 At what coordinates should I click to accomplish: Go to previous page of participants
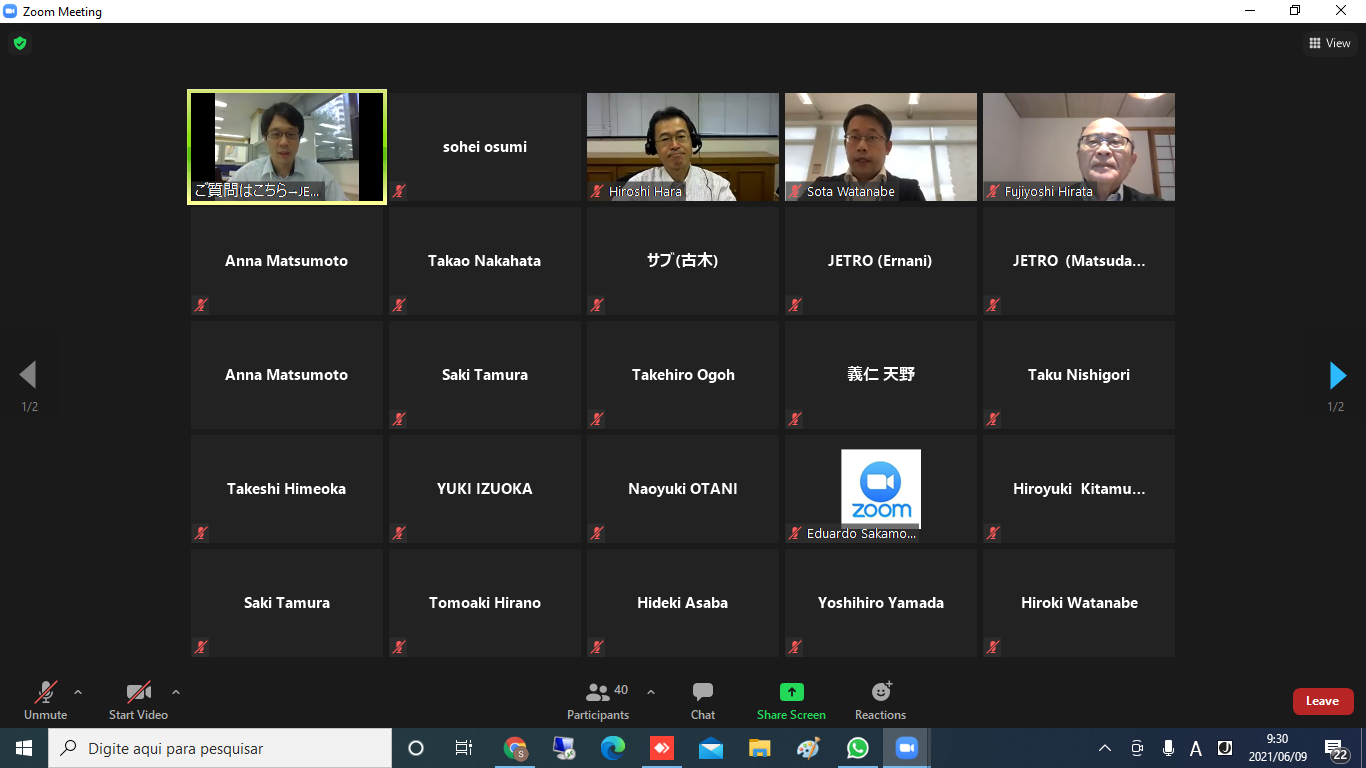click(x=28, y=376)
